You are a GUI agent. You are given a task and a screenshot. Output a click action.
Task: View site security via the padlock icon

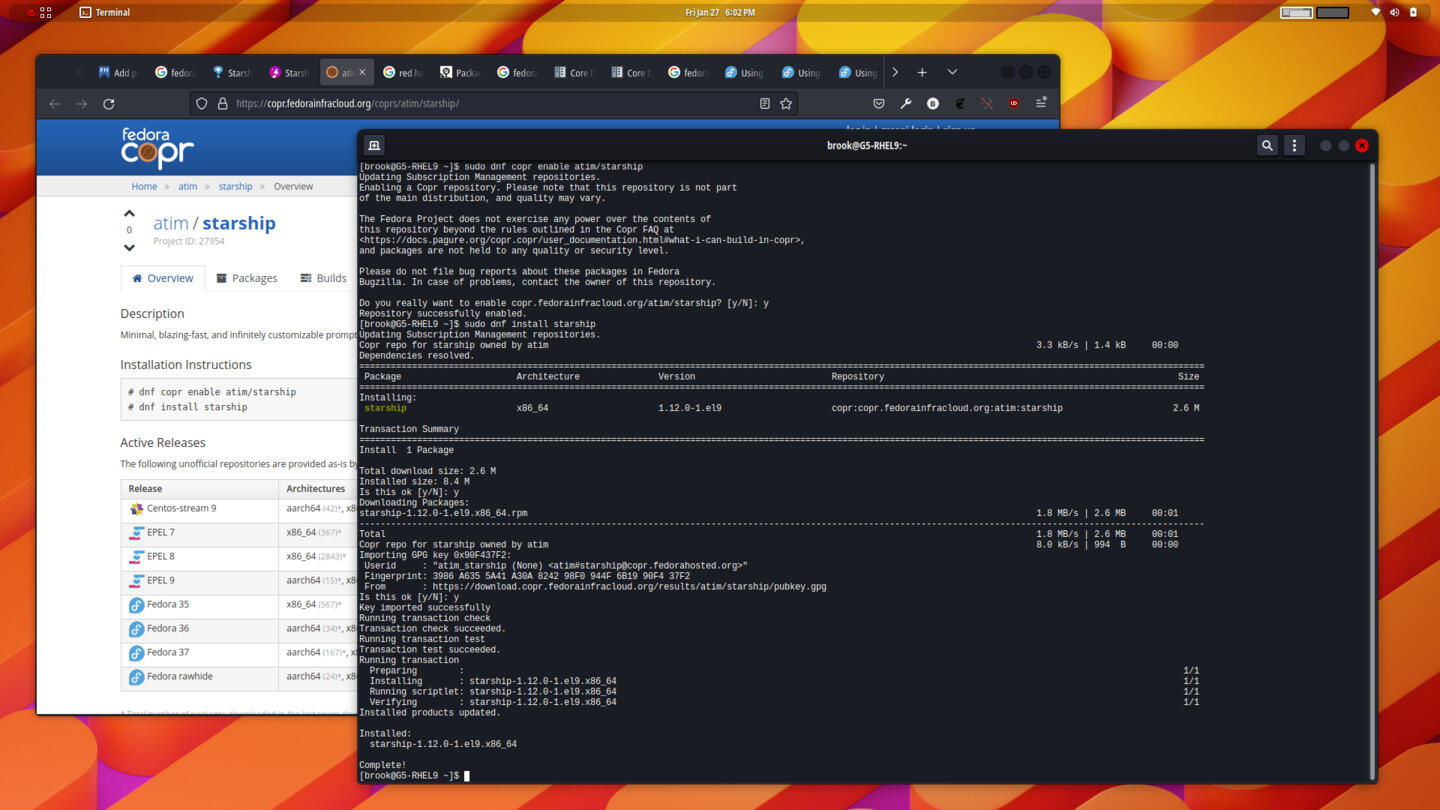[x=222, y=103]
